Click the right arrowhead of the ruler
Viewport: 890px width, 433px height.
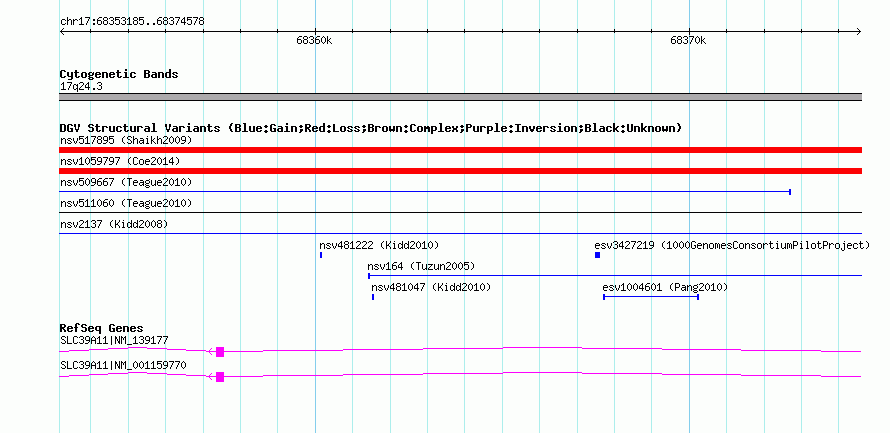(859, 32)
